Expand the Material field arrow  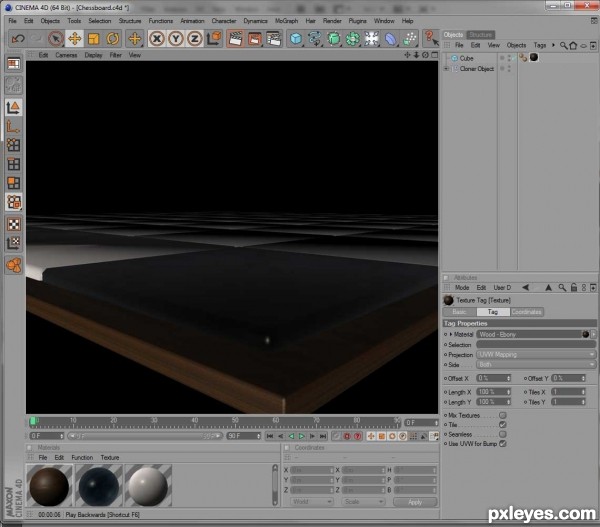(451, 334)
